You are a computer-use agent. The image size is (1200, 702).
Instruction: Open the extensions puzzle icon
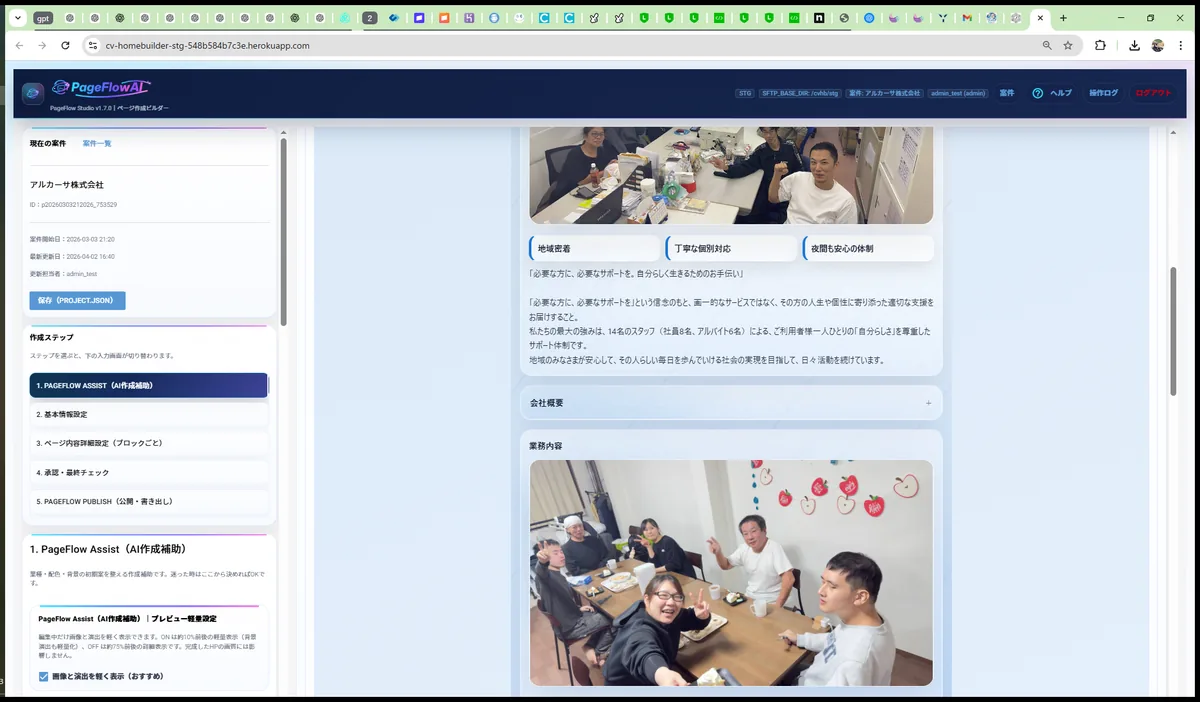pyautogui.click(x=1100, y=45)
